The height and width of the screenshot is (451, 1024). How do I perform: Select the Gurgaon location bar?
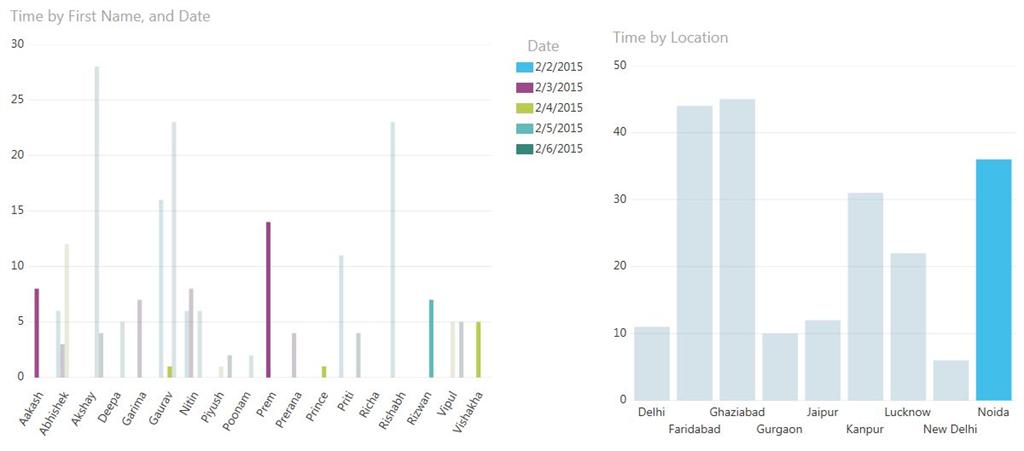coord(780,366)
